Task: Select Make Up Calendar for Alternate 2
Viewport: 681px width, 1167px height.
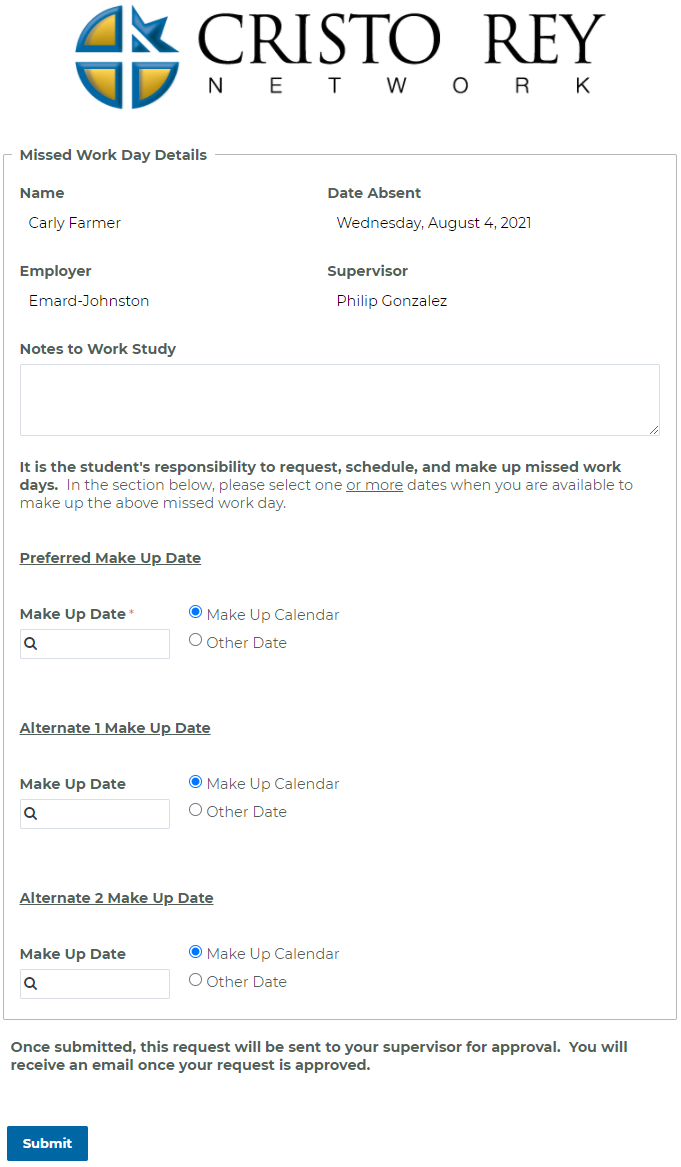Action: (196, 952)
